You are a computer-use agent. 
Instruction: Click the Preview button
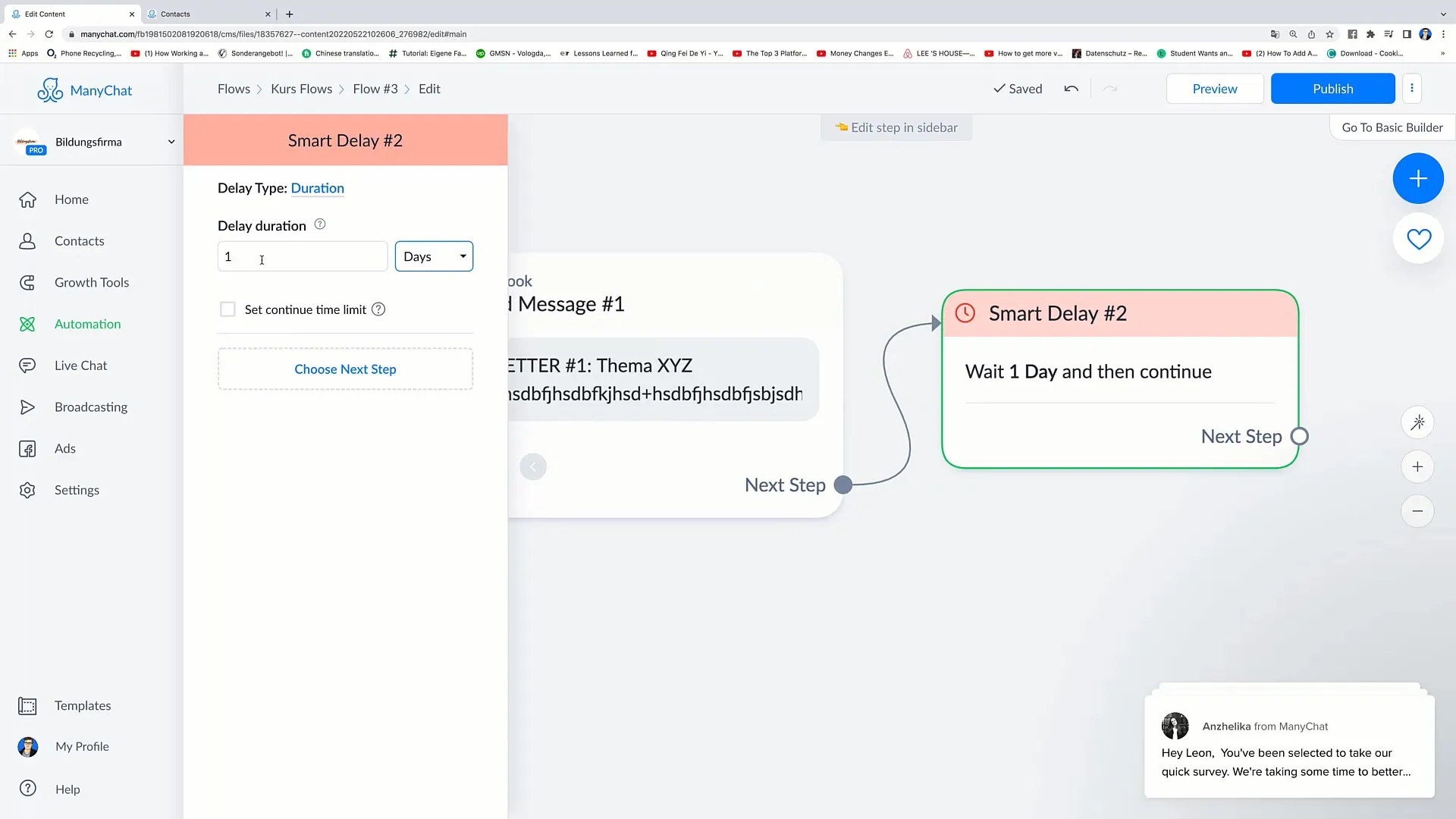pyautogui.click(x=1215, y=89)
